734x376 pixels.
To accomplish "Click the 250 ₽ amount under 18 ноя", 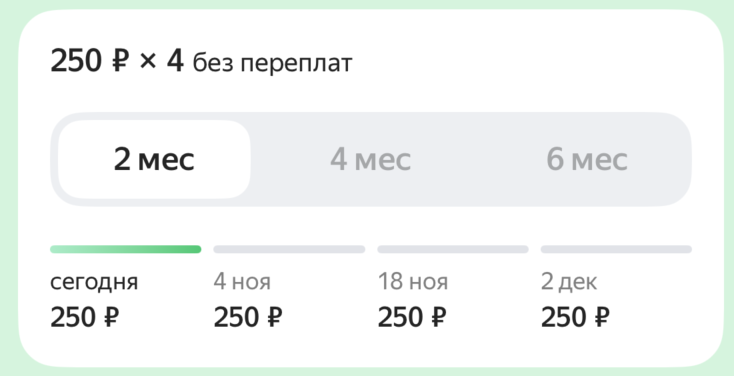I will [412, 317].
